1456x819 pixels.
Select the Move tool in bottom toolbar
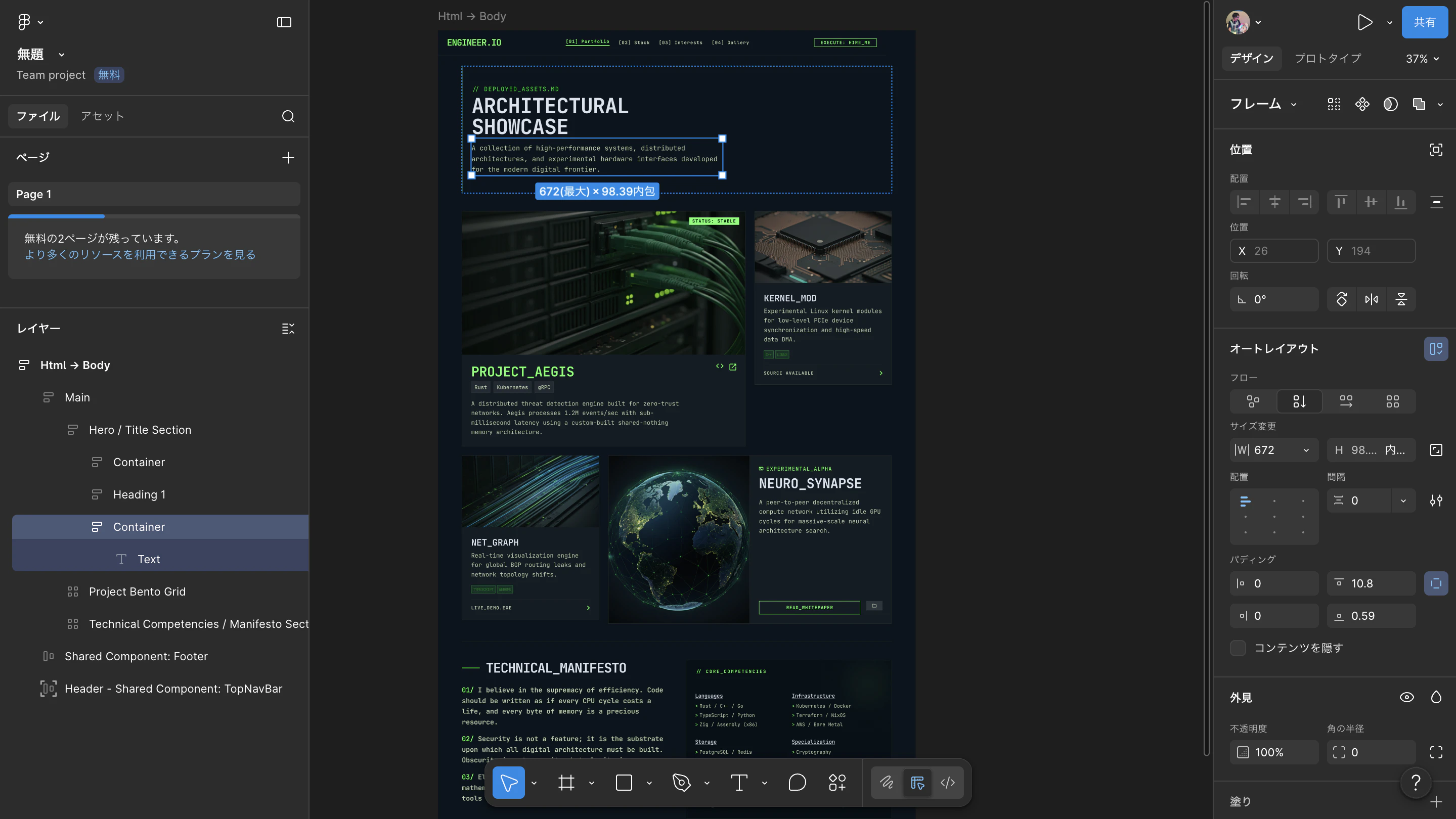[x=509, y=782]
